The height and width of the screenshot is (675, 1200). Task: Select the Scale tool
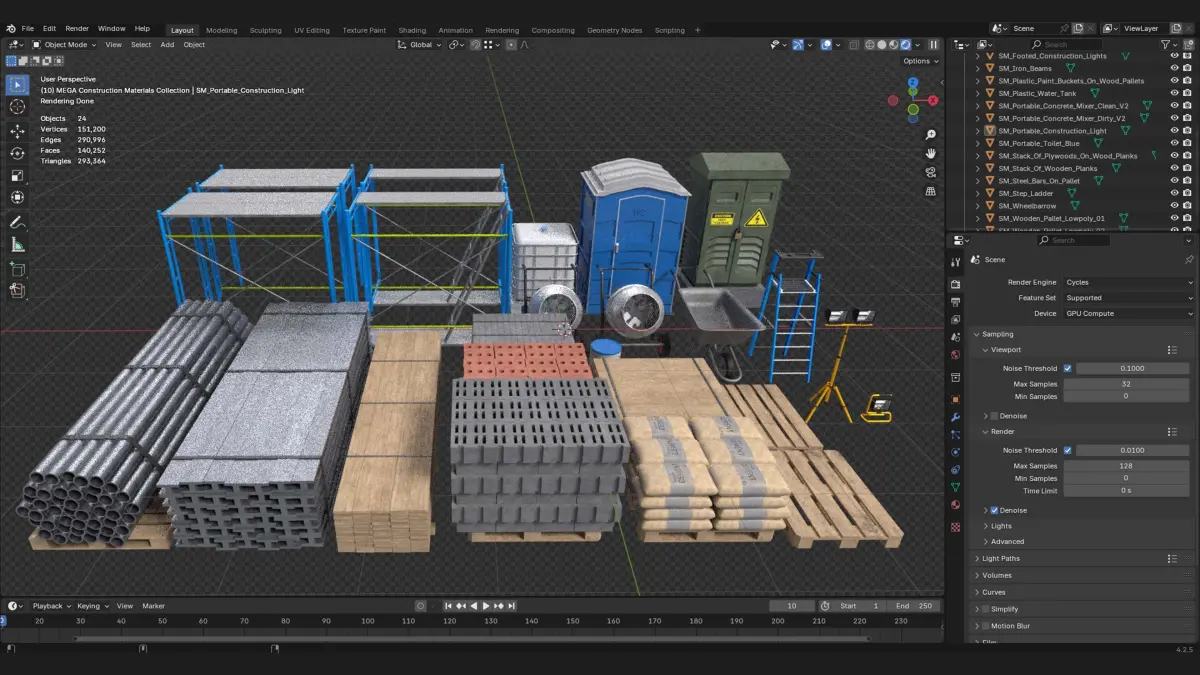click(17, 176)
